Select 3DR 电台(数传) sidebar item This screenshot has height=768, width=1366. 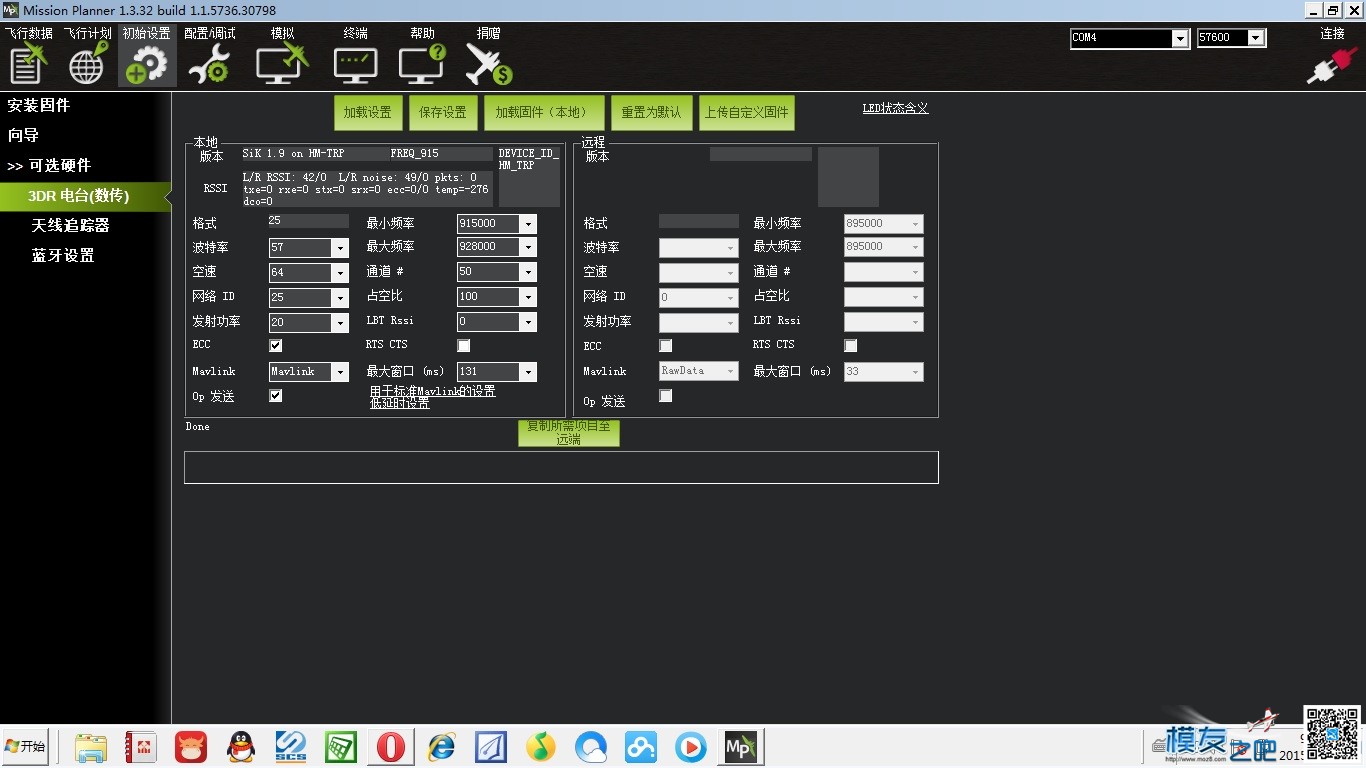pyautogui.click(x=81, y=196)
